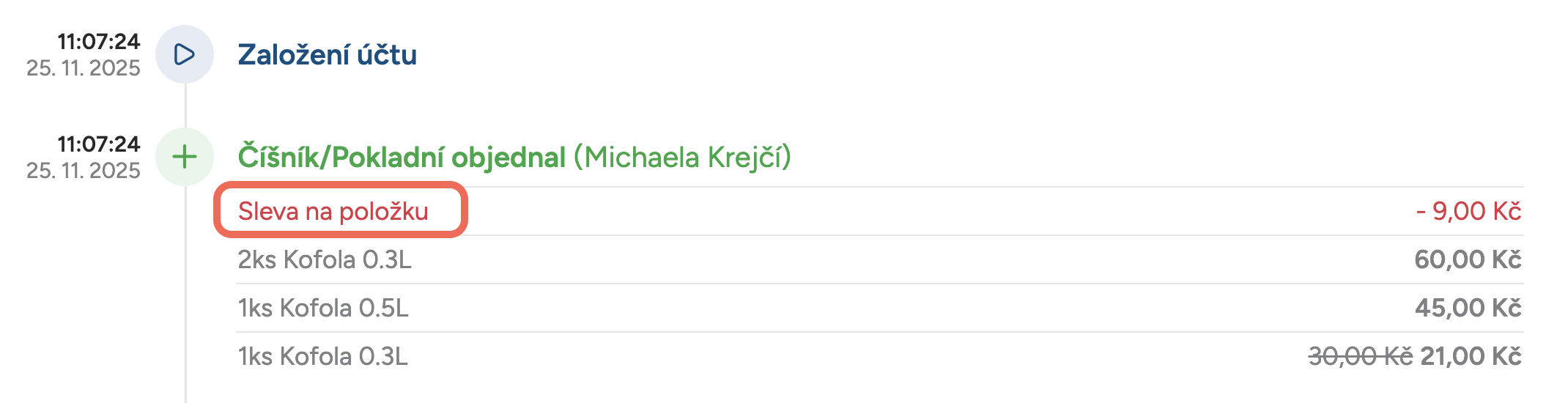Click the date under the Založení účtu time

[84, 68]
